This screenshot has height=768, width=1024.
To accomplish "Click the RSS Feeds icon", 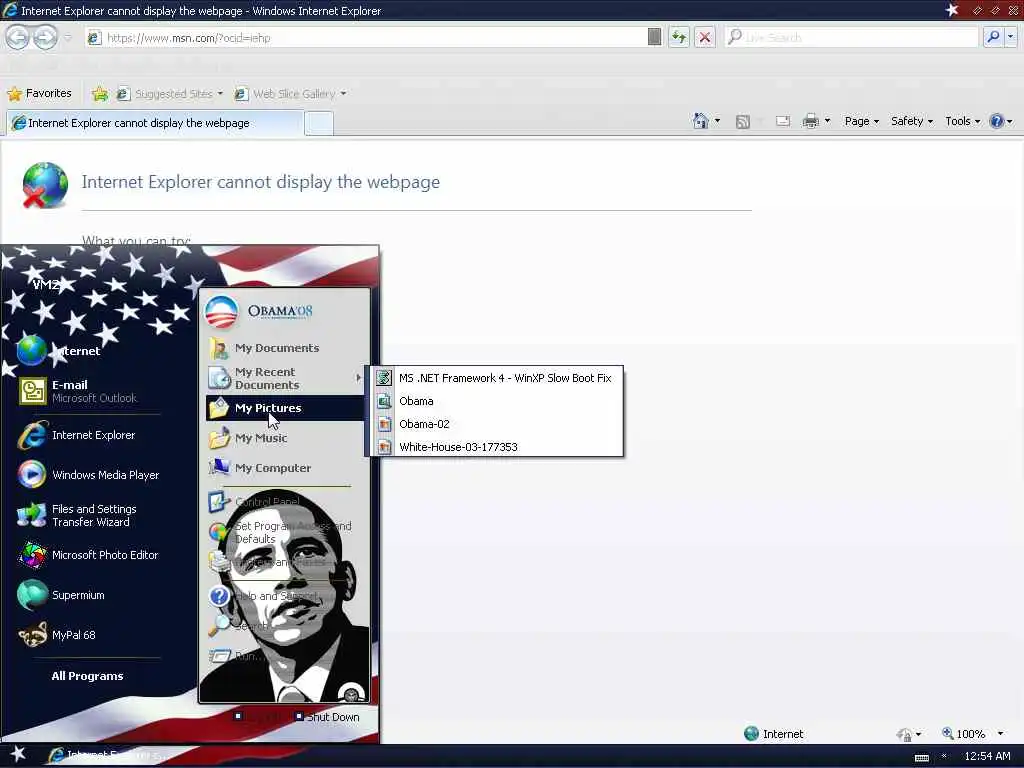I will (743, 121).
